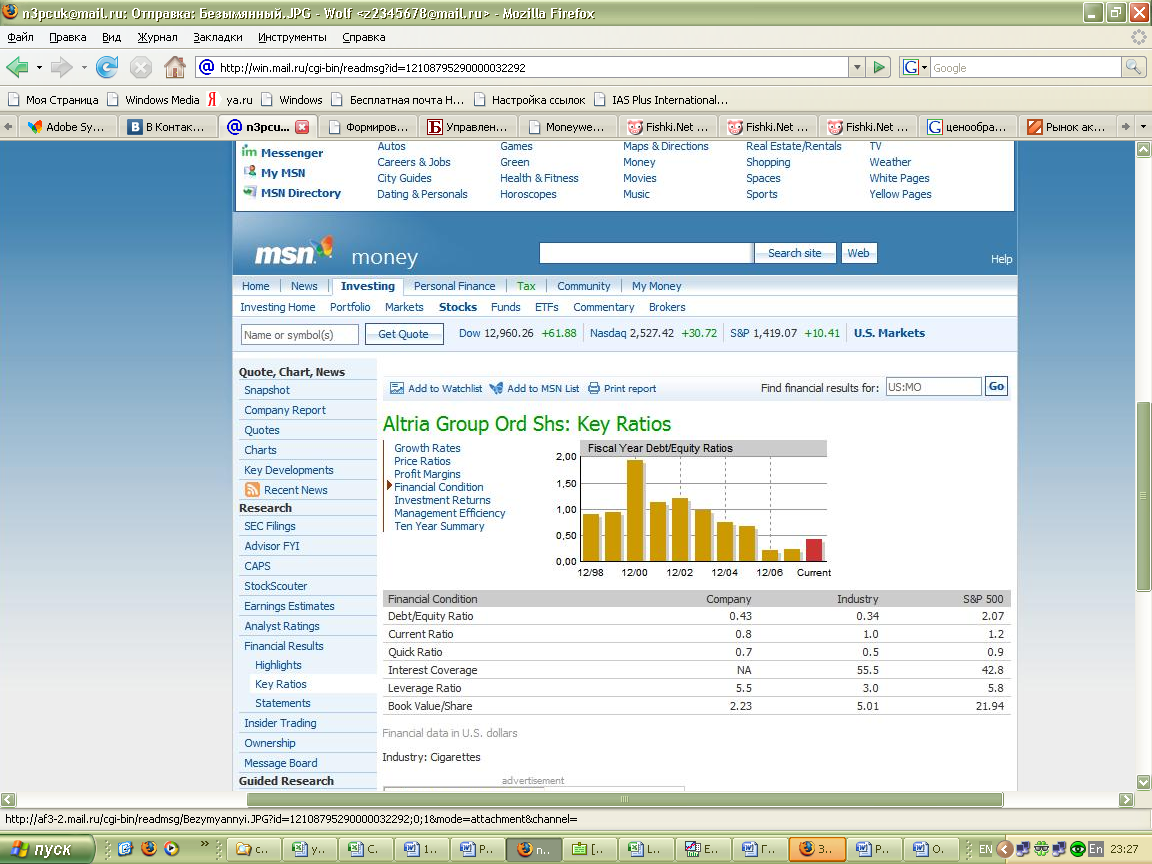The width and height of the screenshot is (1152, 864).
Task: Open the Инструменты menu
Action: point(292,37)
